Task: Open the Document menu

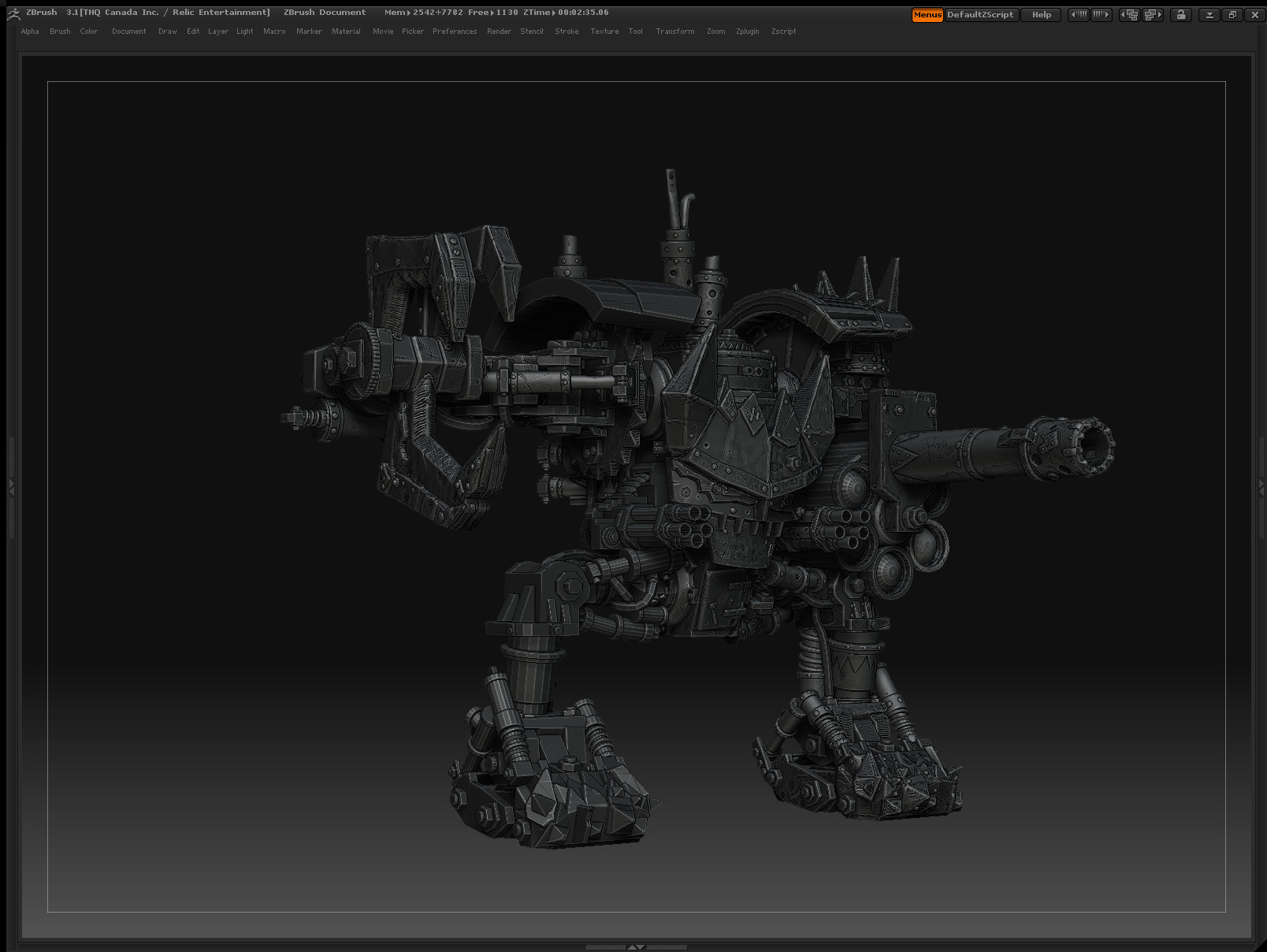Action: (x=129, y=32)
